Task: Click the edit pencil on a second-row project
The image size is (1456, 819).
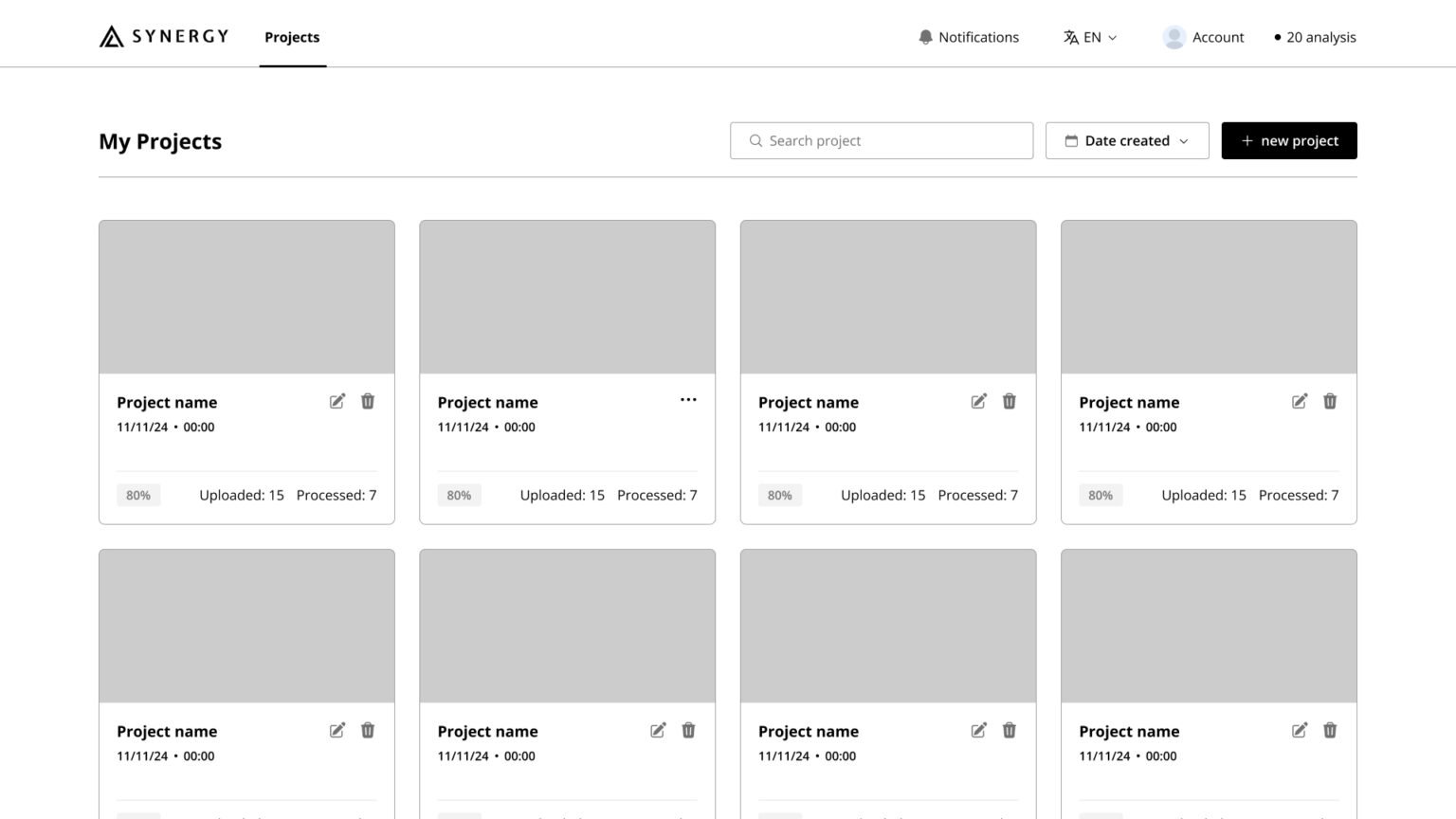Action: click(x=337, y=730)
